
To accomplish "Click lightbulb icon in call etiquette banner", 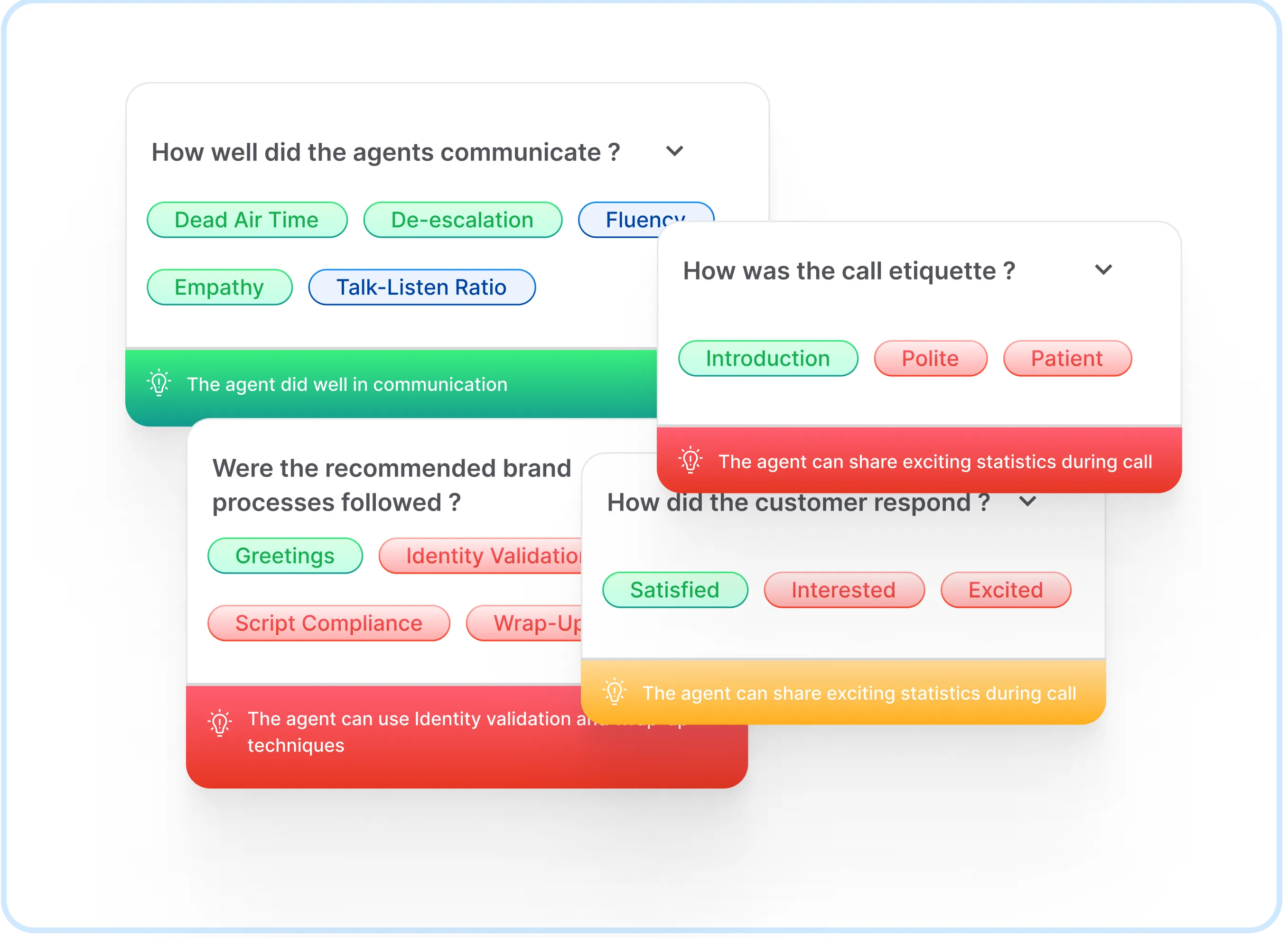I will [x=691, y=461].
